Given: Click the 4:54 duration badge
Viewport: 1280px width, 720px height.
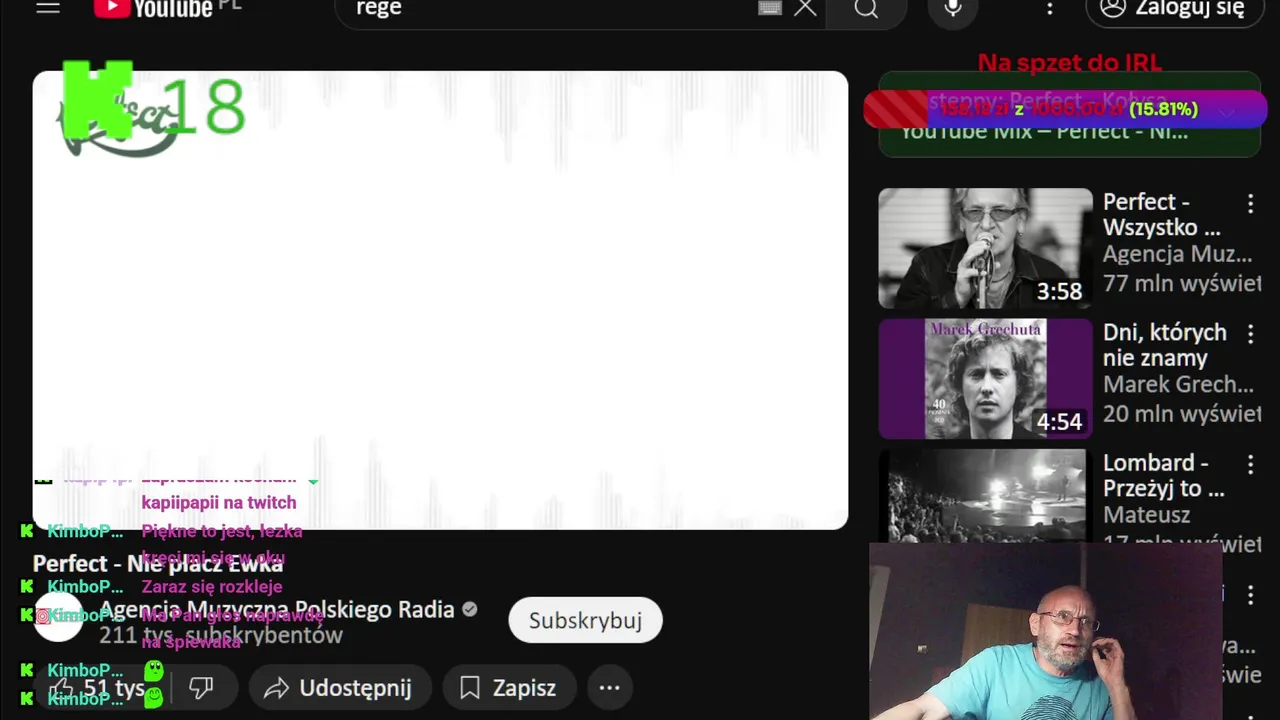Looking at the screenshot, I should pyautogui.click(x=1059, y=421).
